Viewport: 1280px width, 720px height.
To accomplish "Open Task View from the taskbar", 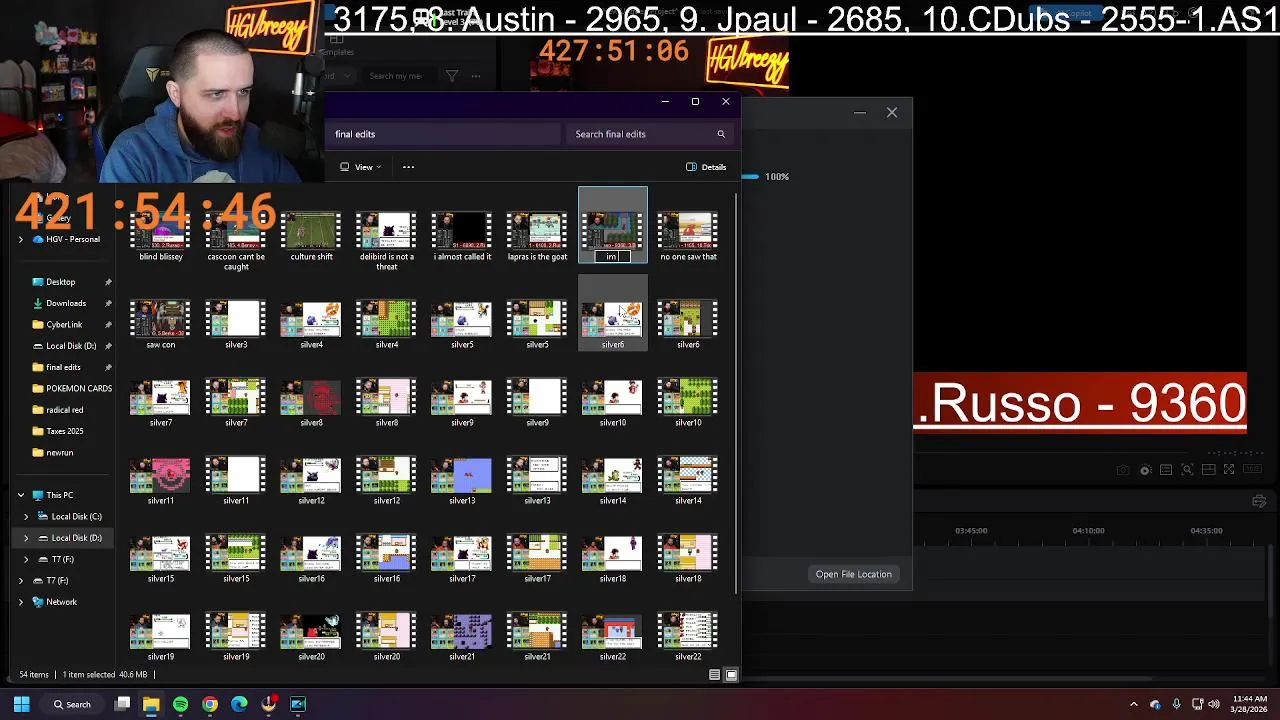I will pos(122,704).
